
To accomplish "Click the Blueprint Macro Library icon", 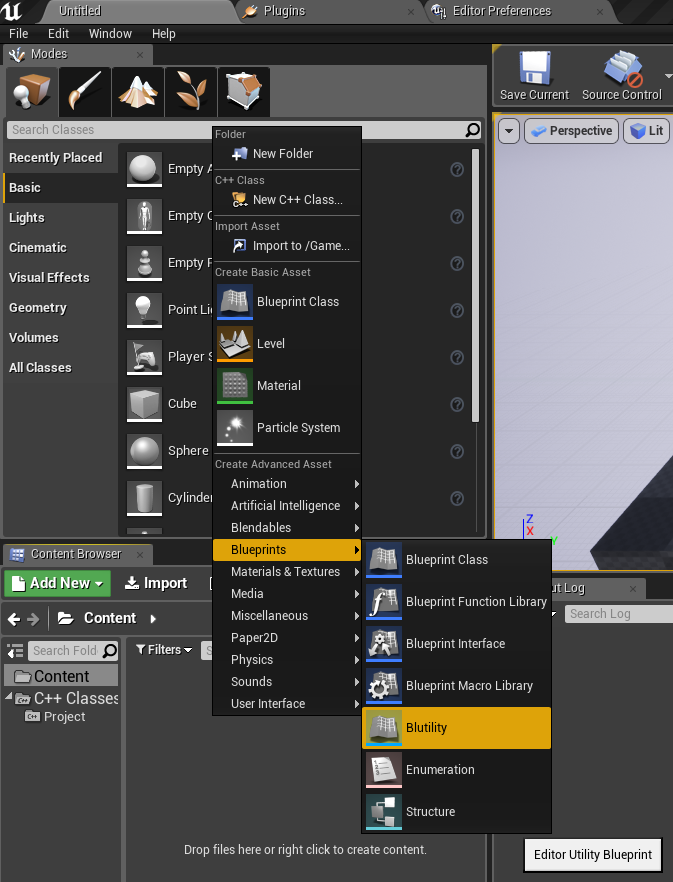I will pos(384,686).
